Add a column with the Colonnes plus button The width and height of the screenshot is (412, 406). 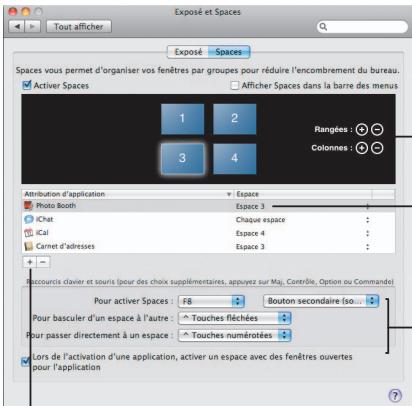point(362,148)
